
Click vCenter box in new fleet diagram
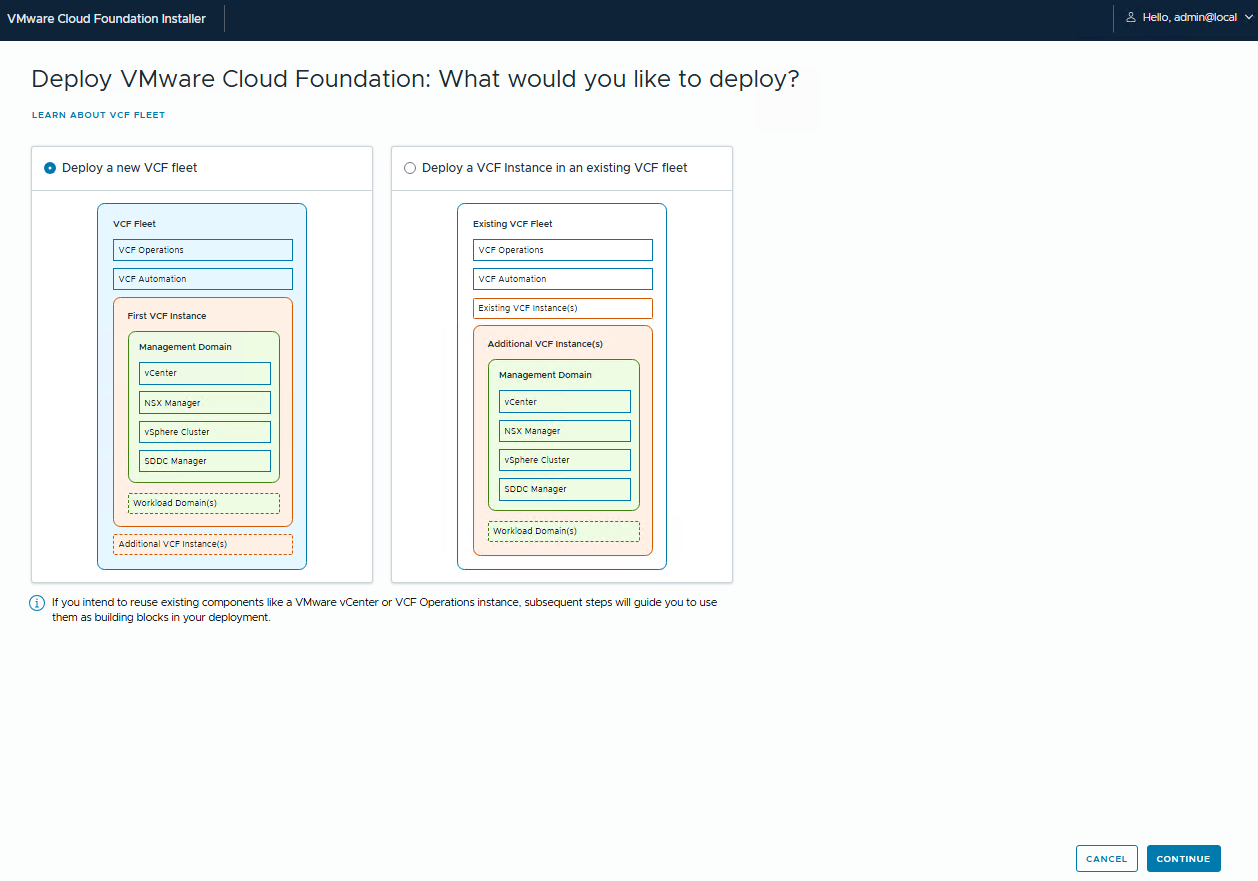(x=205, y=373)
